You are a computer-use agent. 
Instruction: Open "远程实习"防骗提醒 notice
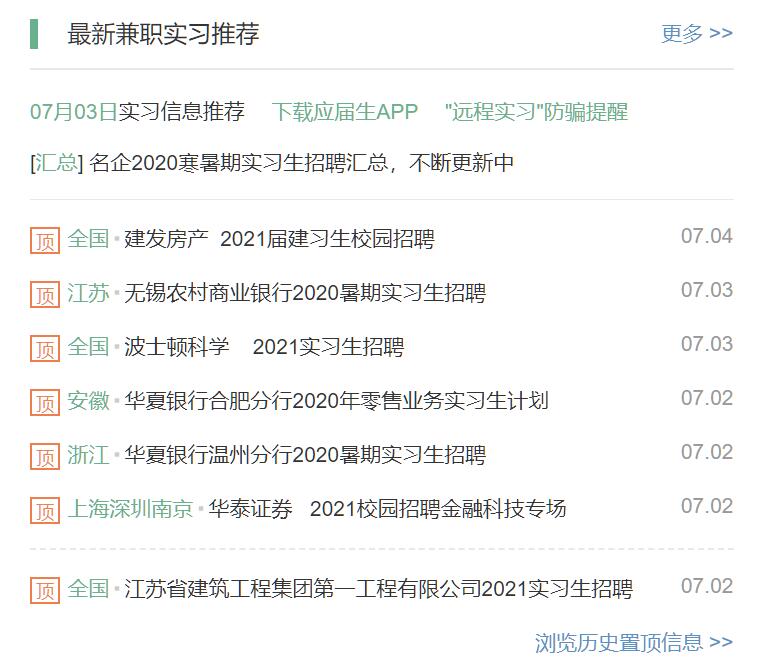tap(536, 112)
